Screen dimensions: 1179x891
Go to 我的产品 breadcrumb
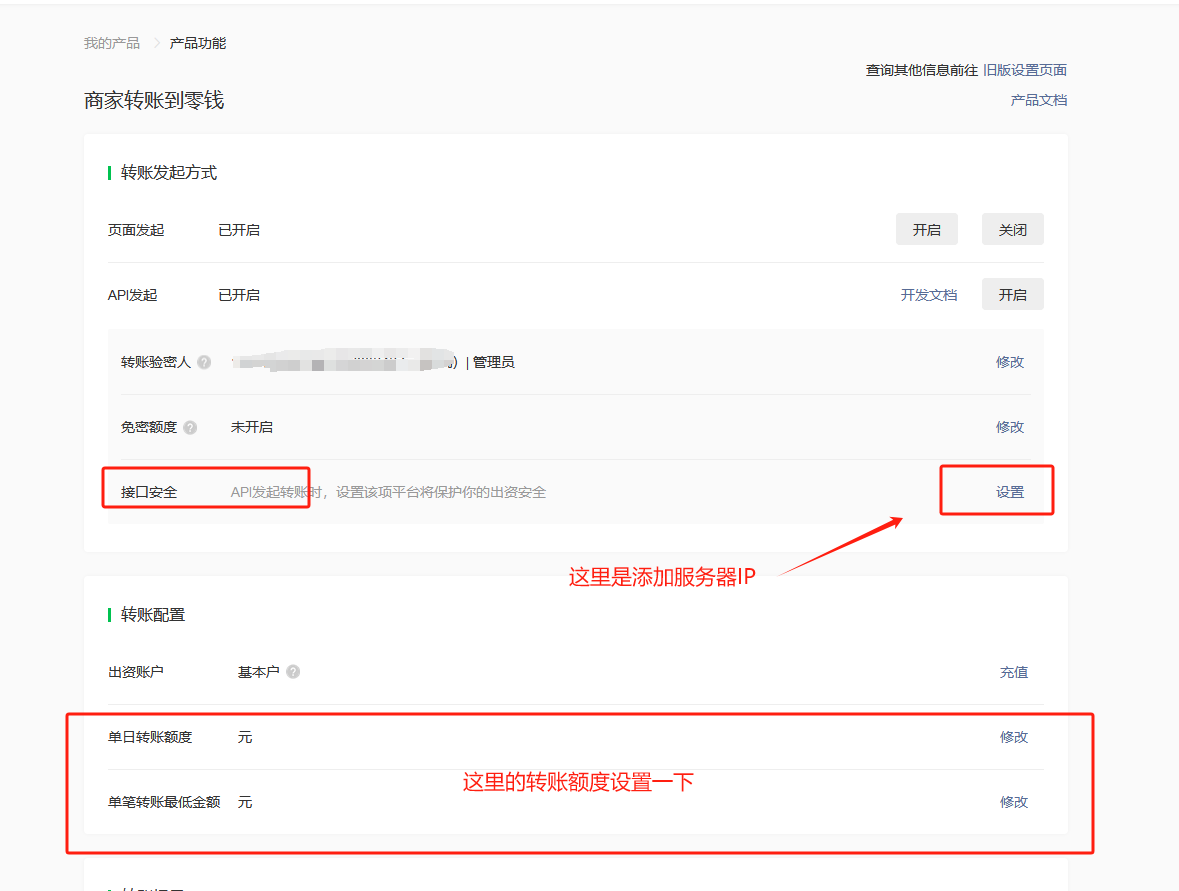click(x=111, y=43)
